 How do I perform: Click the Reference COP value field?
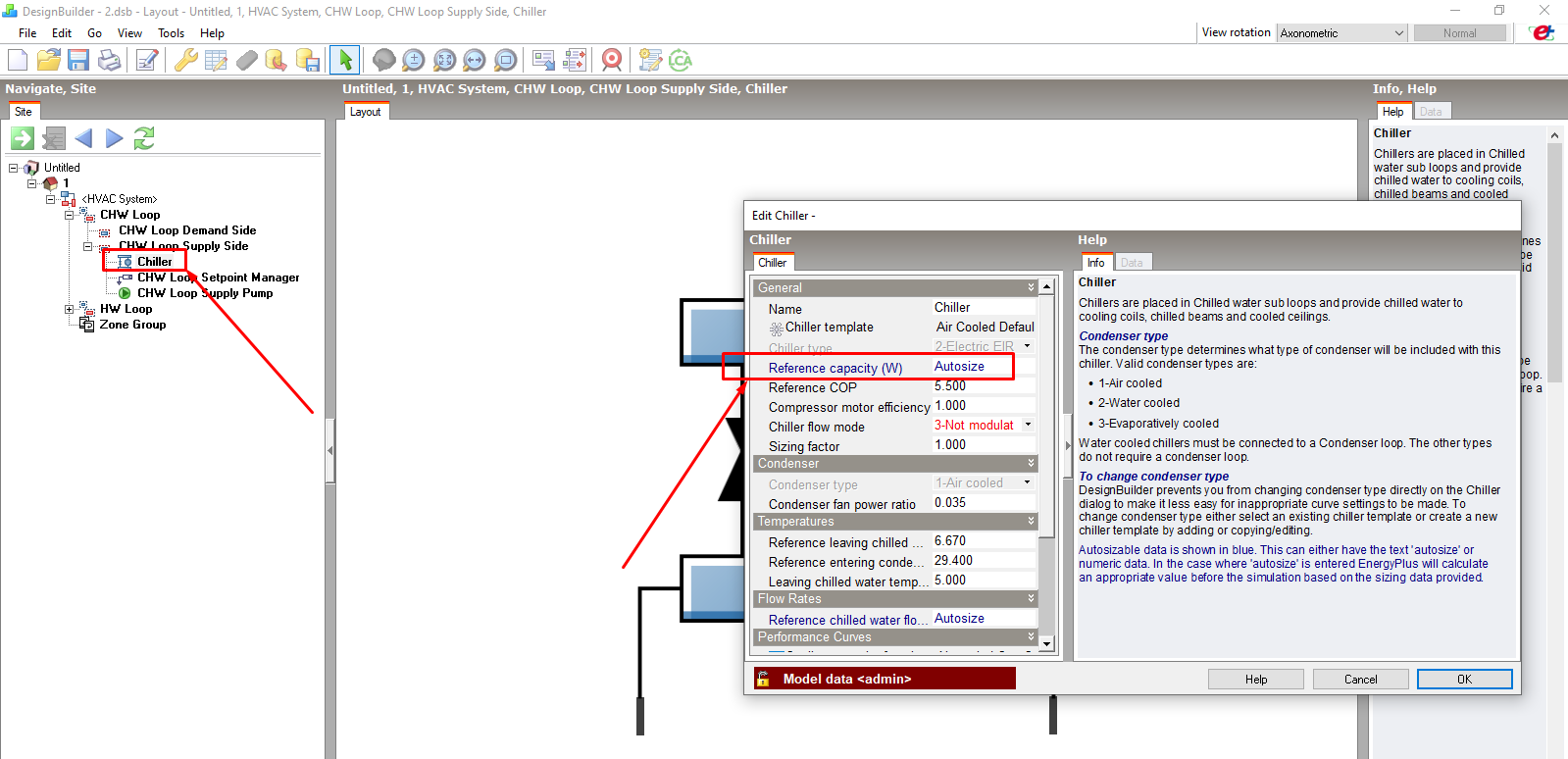984,386
